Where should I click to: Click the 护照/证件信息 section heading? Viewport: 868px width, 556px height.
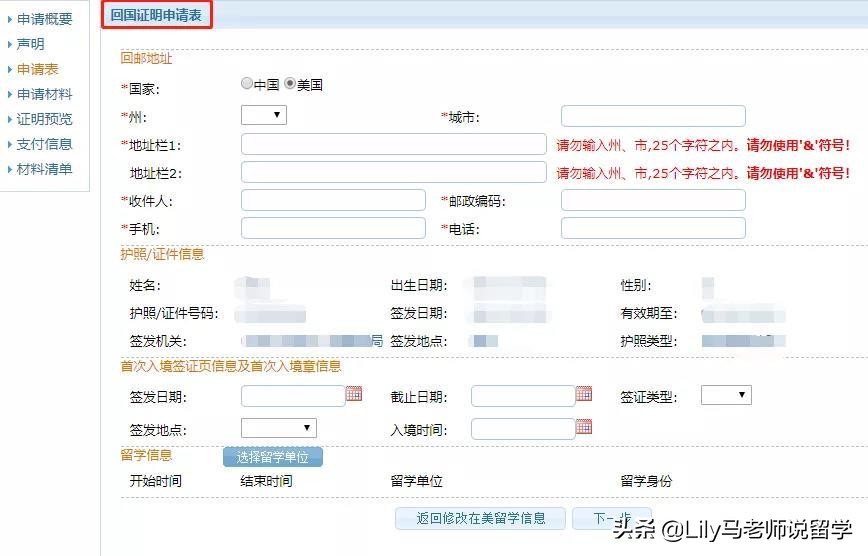click(x=162, y=254)
